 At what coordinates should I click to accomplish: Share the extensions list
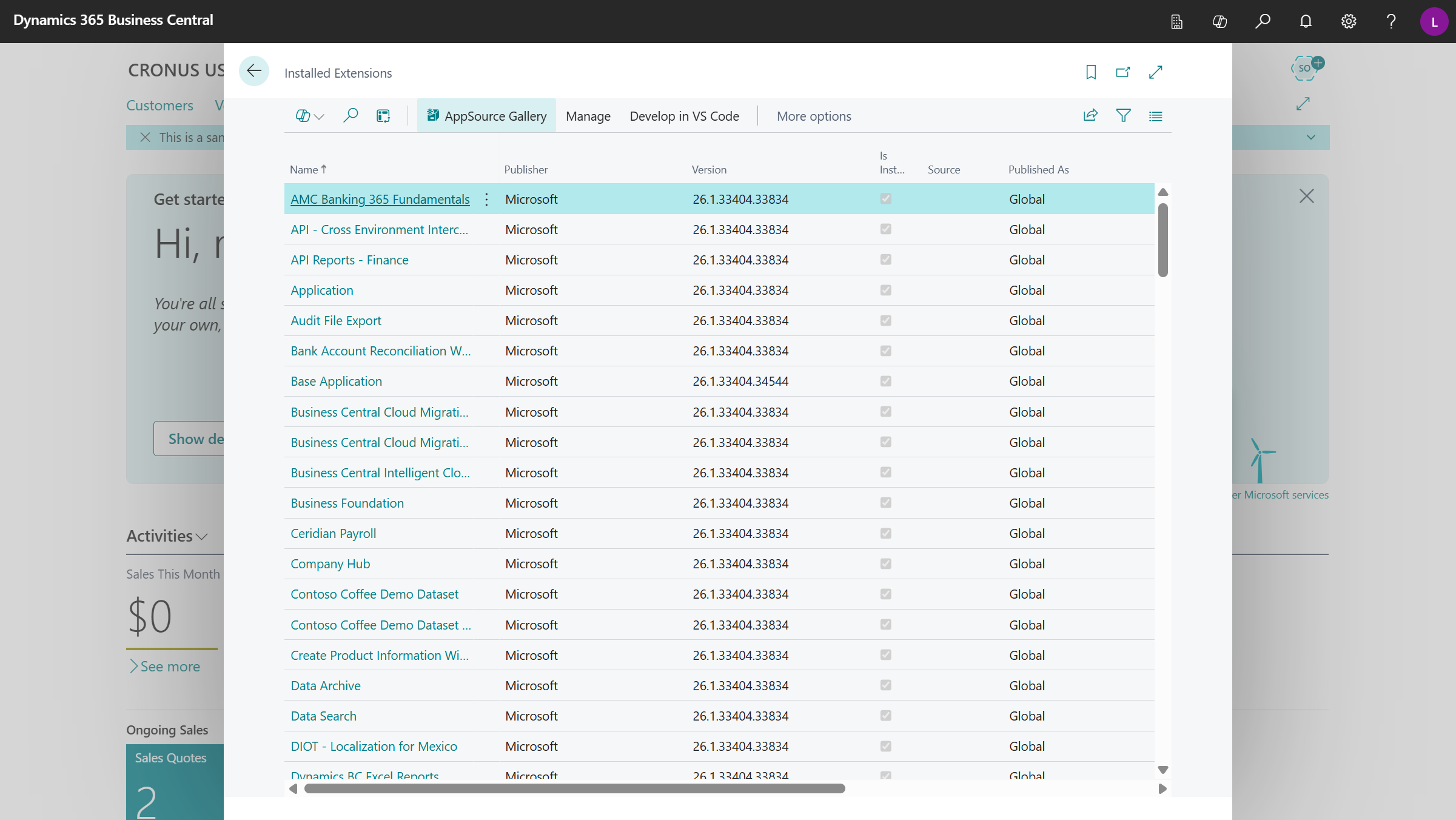coord(1090,115)
